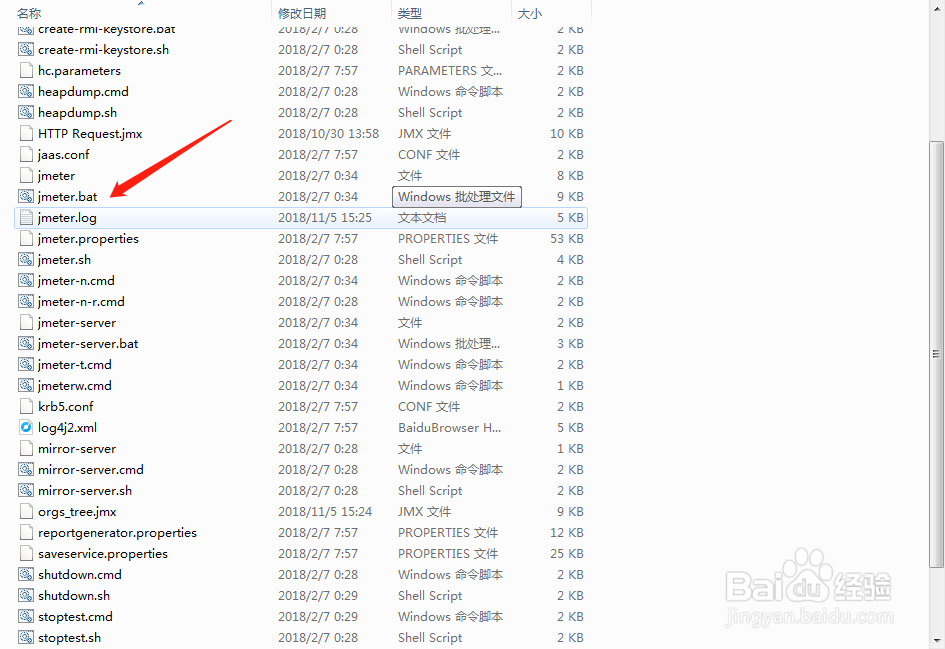This screenshot has width=945, height=649.
Task: Click the jmeter-t.cmd script icon
Action: point(26,365)
